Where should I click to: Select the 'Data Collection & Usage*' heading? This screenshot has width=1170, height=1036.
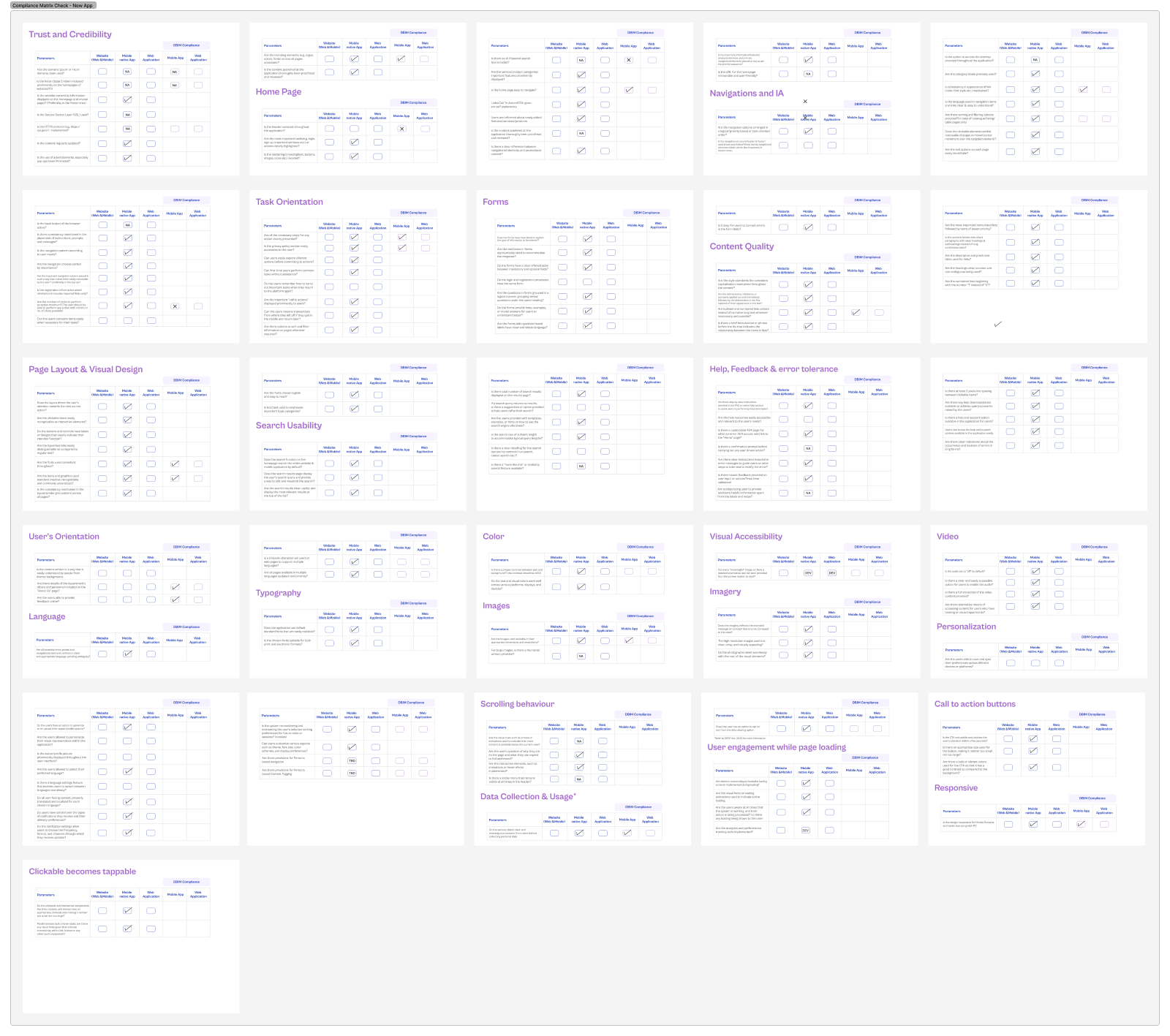click(x=528, y=797)
